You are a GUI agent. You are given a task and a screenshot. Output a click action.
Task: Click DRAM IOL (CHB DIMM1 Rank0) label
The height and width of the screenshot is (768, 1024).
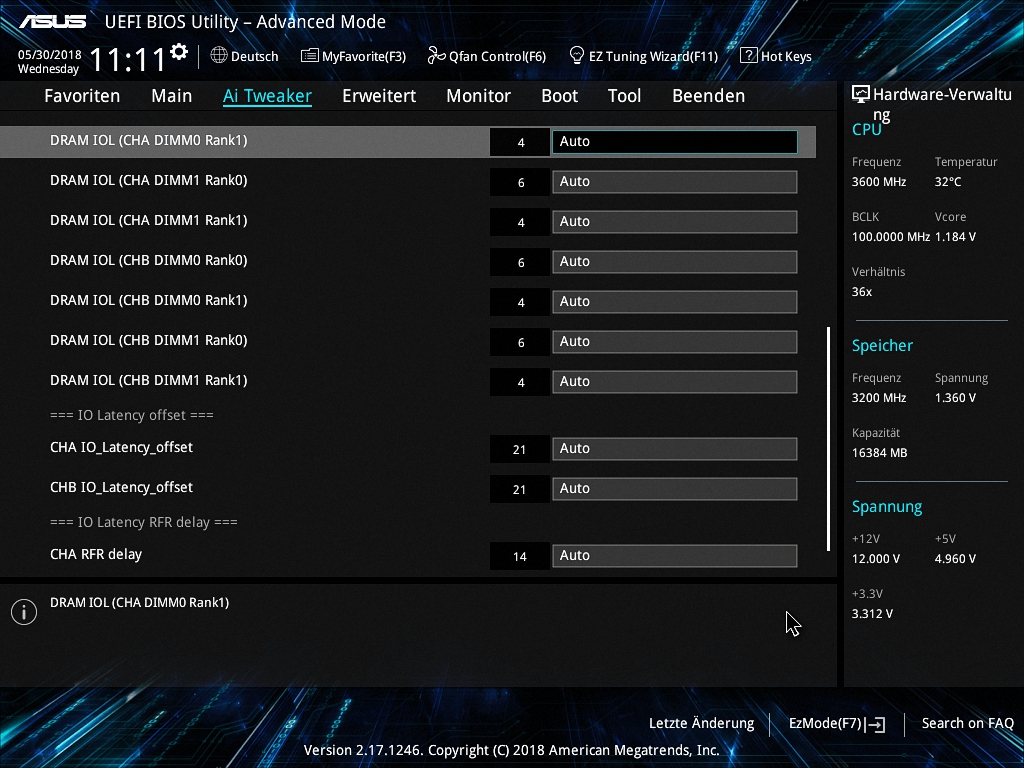149,340
